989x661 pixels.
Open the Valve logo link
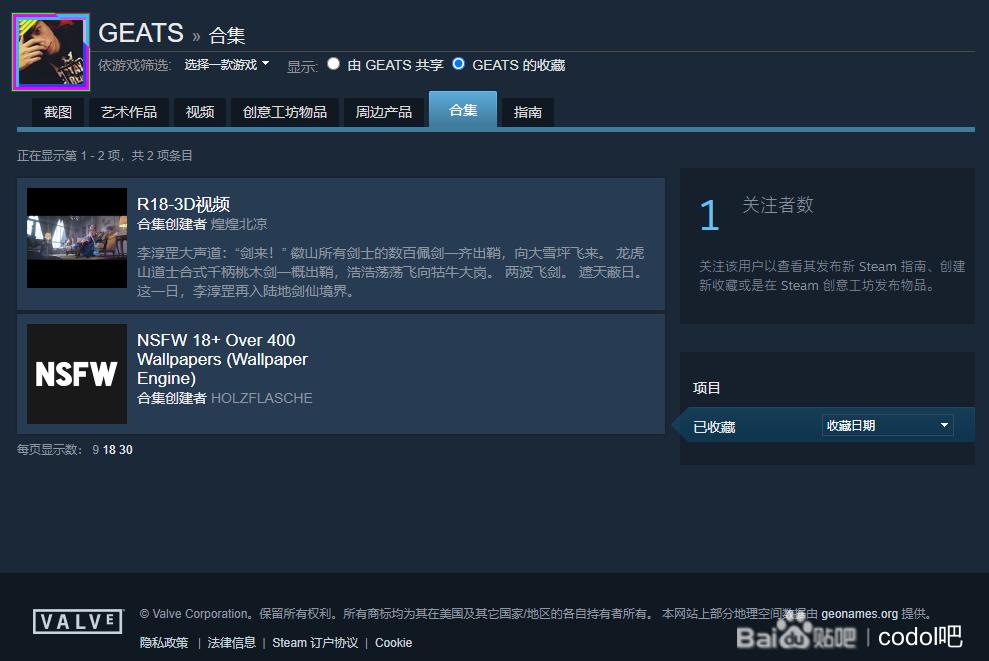78,622
